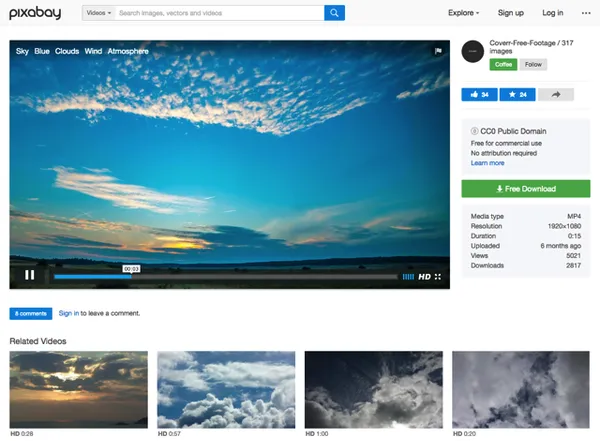
Task: Click the Downloads count 2817
Action: click(x=574, y=266)
